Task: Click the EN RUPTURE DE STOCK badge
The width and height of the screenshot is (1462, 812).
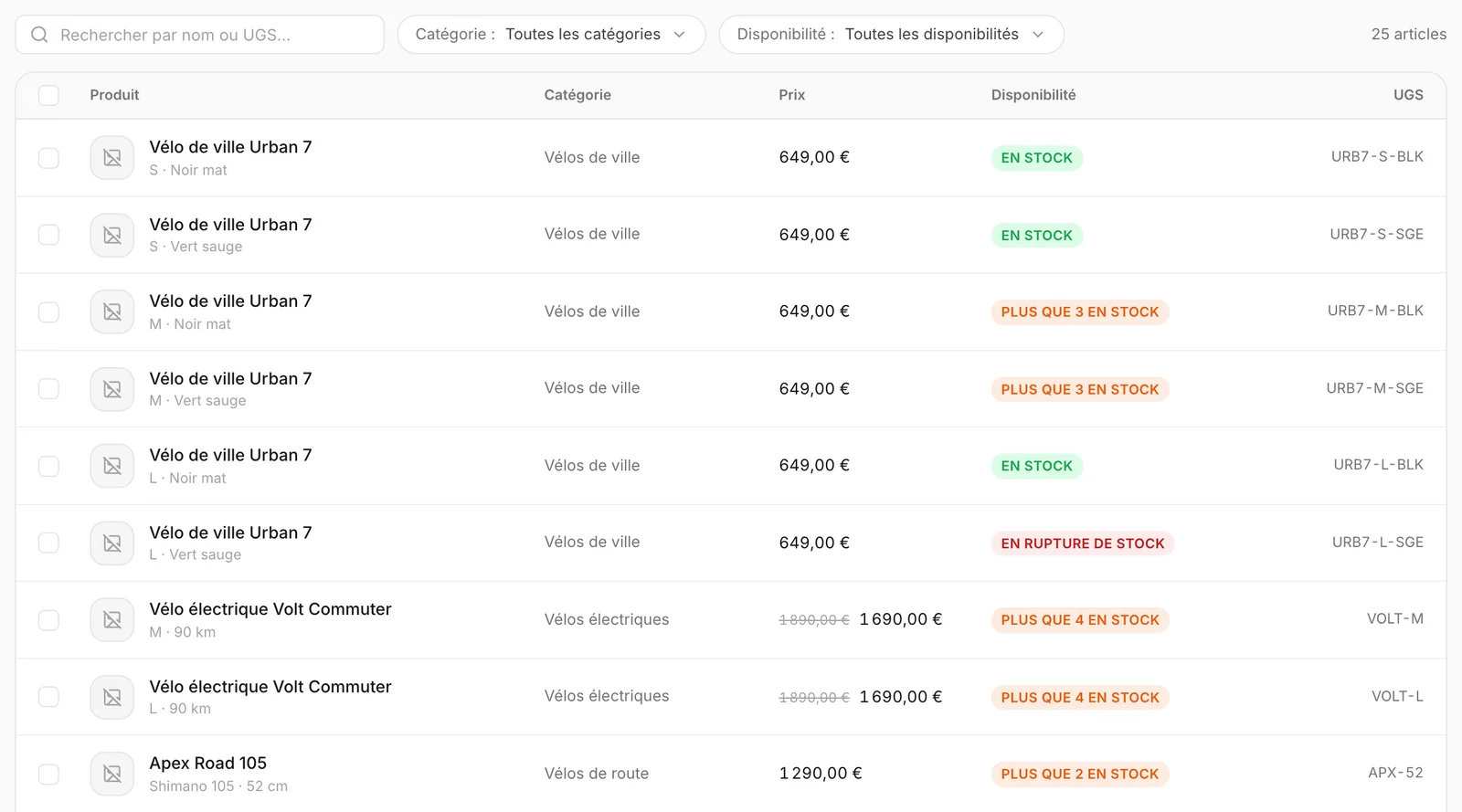Action: (x=1083, y=543)
